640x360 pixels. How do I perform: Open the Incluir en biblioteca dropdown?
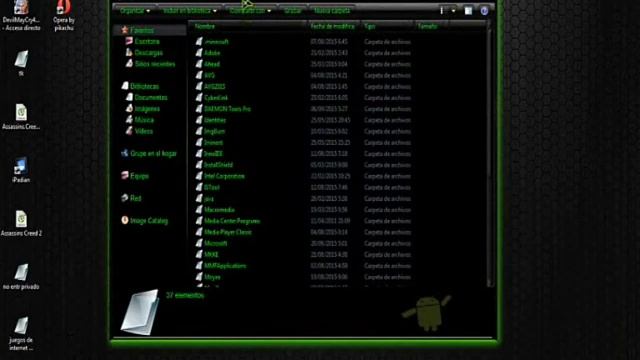point(190,11)
